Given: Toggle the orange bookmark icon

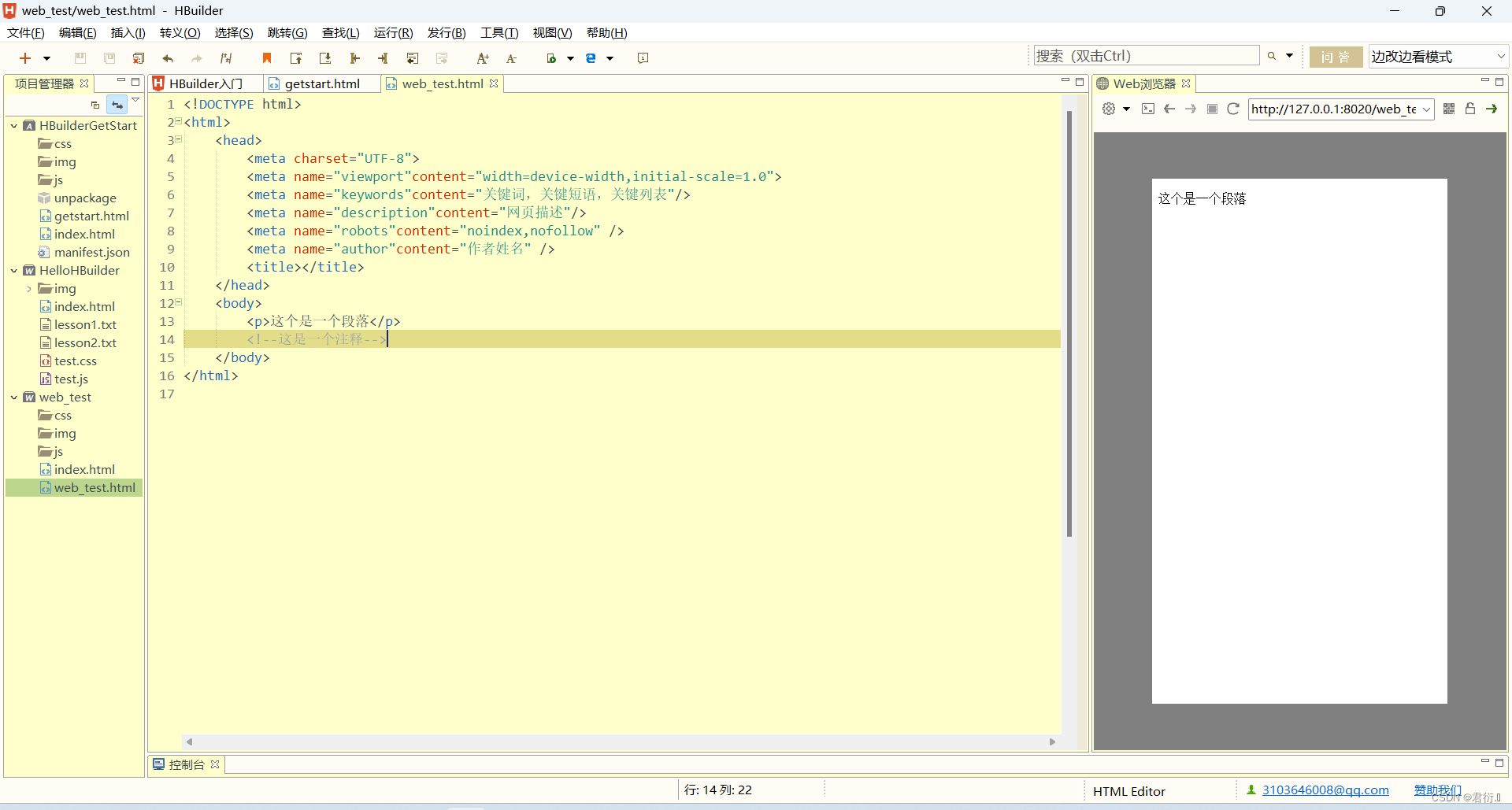Looking at the screenshot, I should [x=267, y=58].
